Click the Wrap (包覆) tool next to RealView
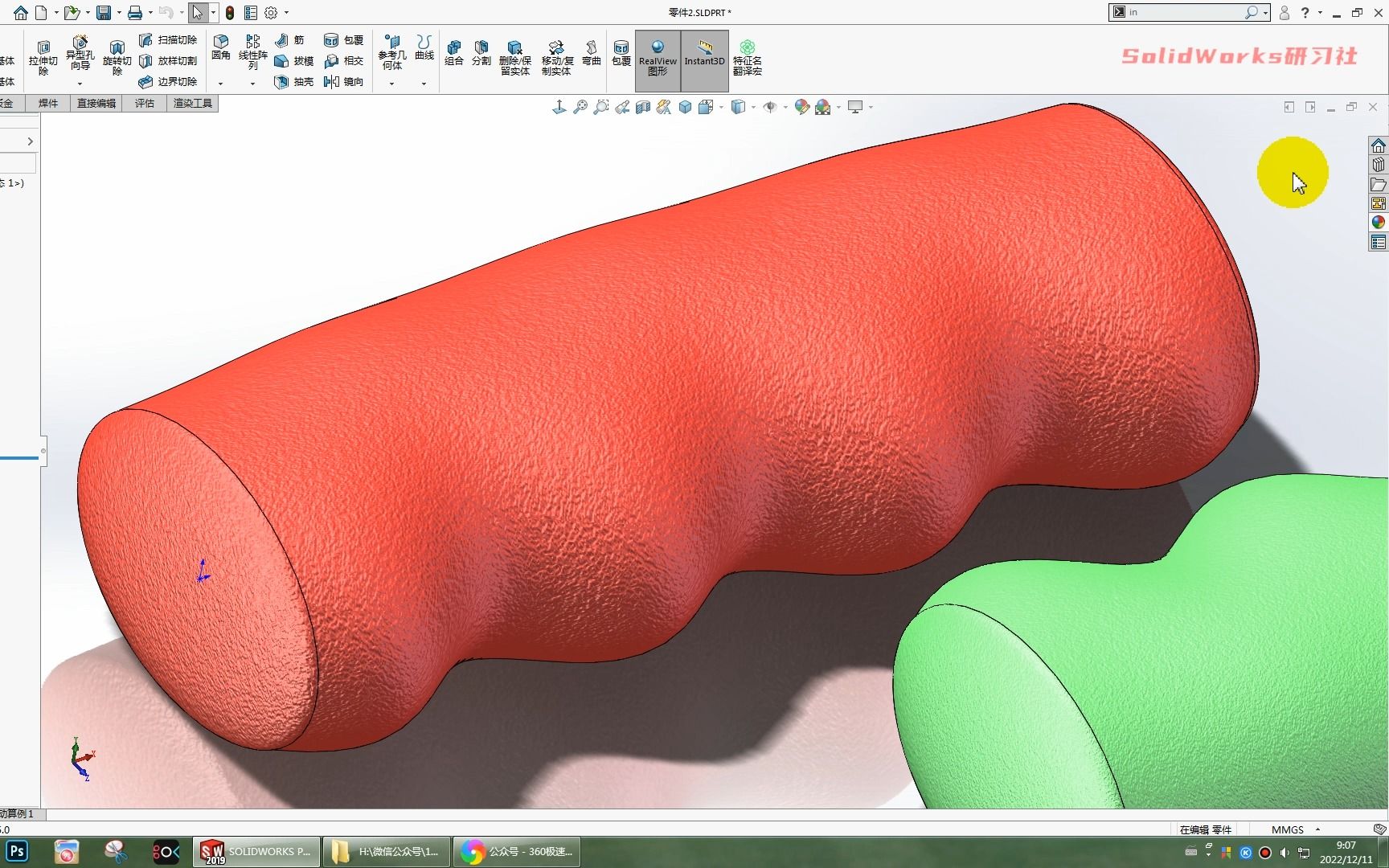Image resolution: width=1389 pixels, height=868 pixels. click(621, 53)
